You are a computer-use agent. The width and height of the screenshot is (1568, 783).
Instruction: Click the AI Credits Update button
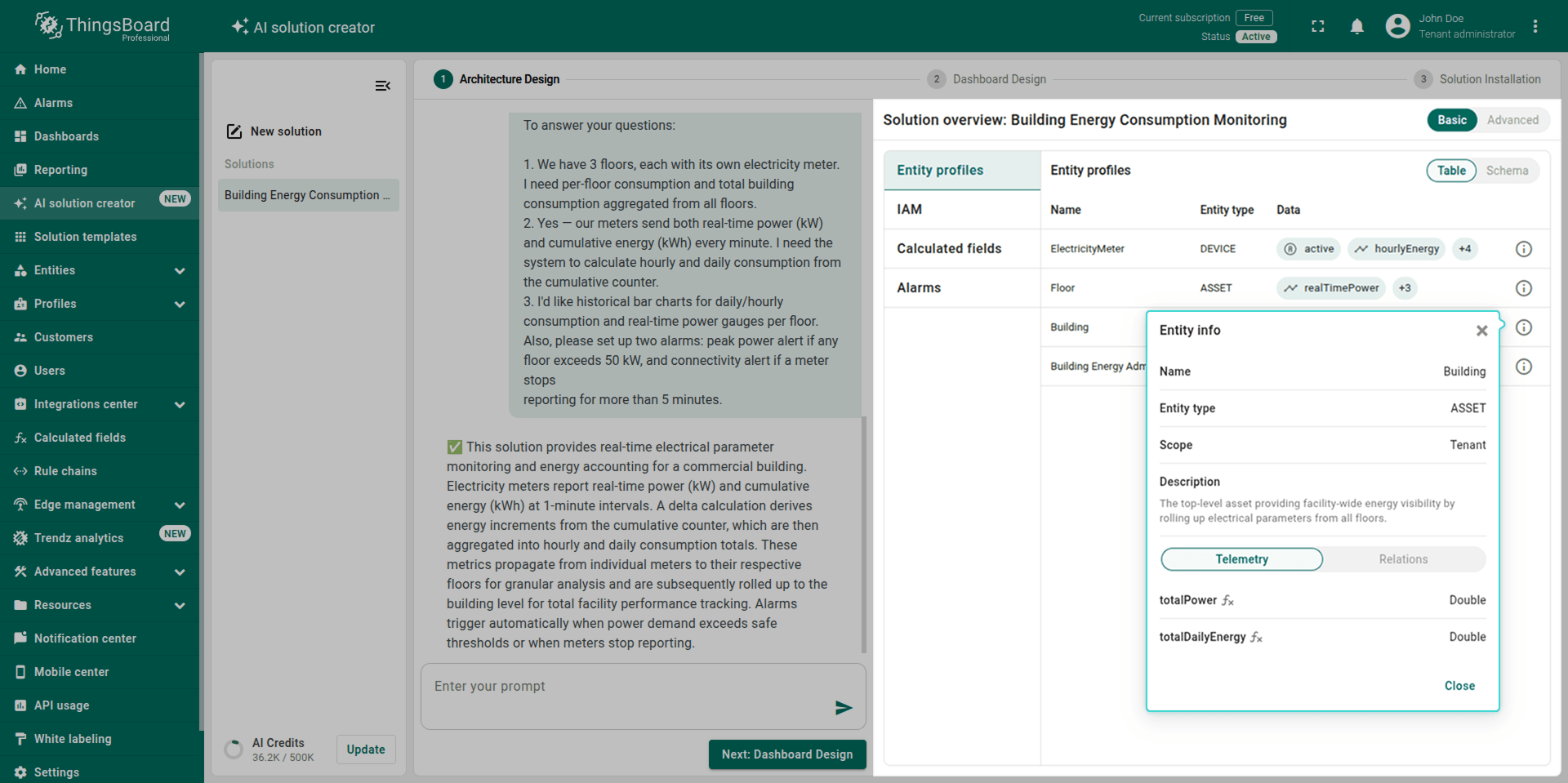click(x=365, y=750)
